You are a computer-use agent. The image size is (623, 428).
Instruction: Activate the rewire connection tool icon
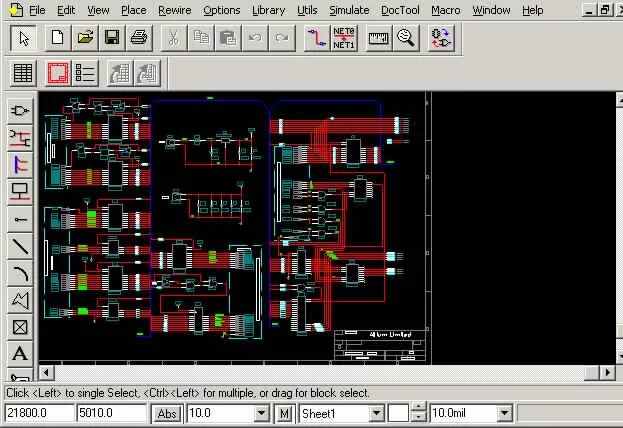(316, 38)
